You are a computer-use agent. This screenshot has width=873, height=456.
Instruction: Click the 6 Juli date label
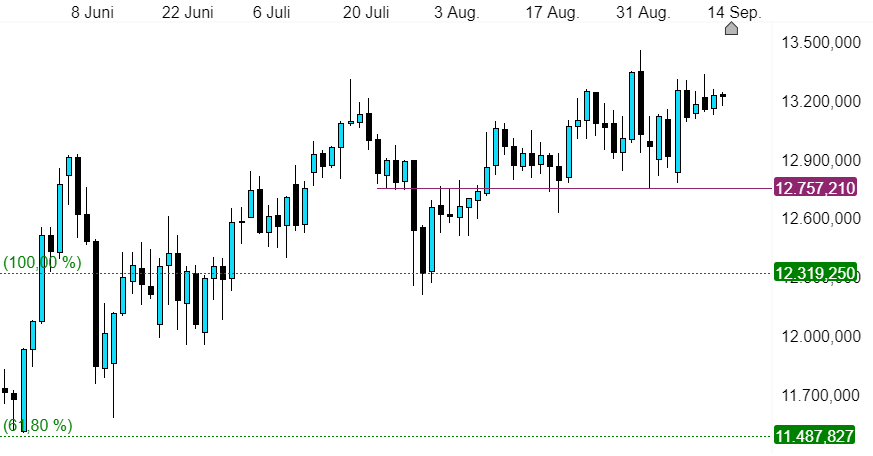(272, 12)
